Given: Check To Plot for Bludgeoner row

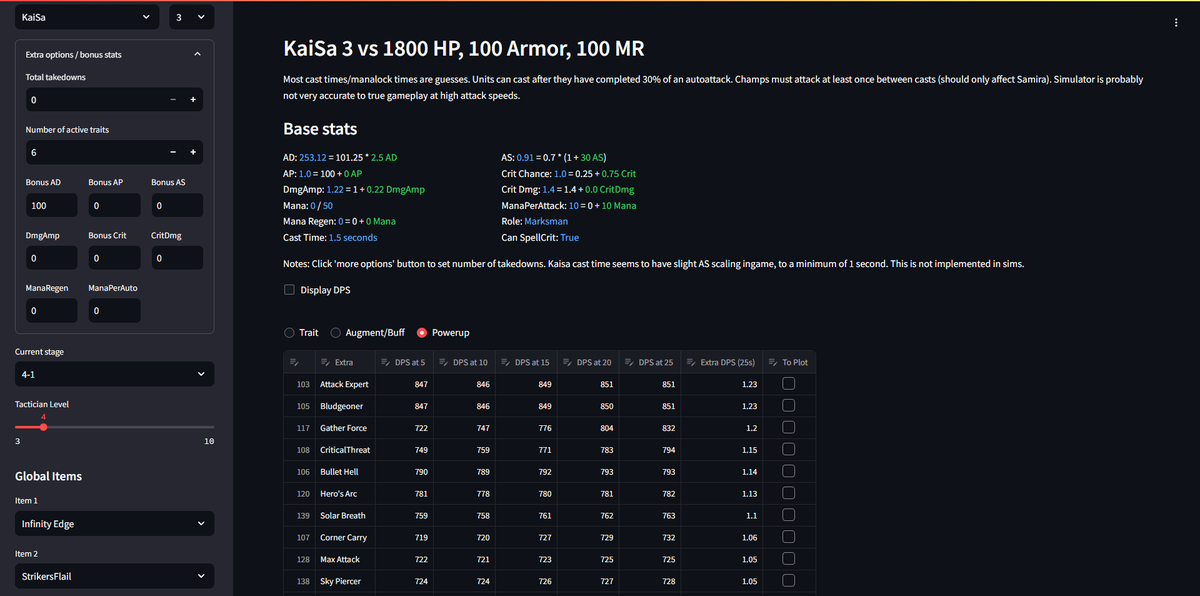Looking at the screenshot, I should (788, 406).
